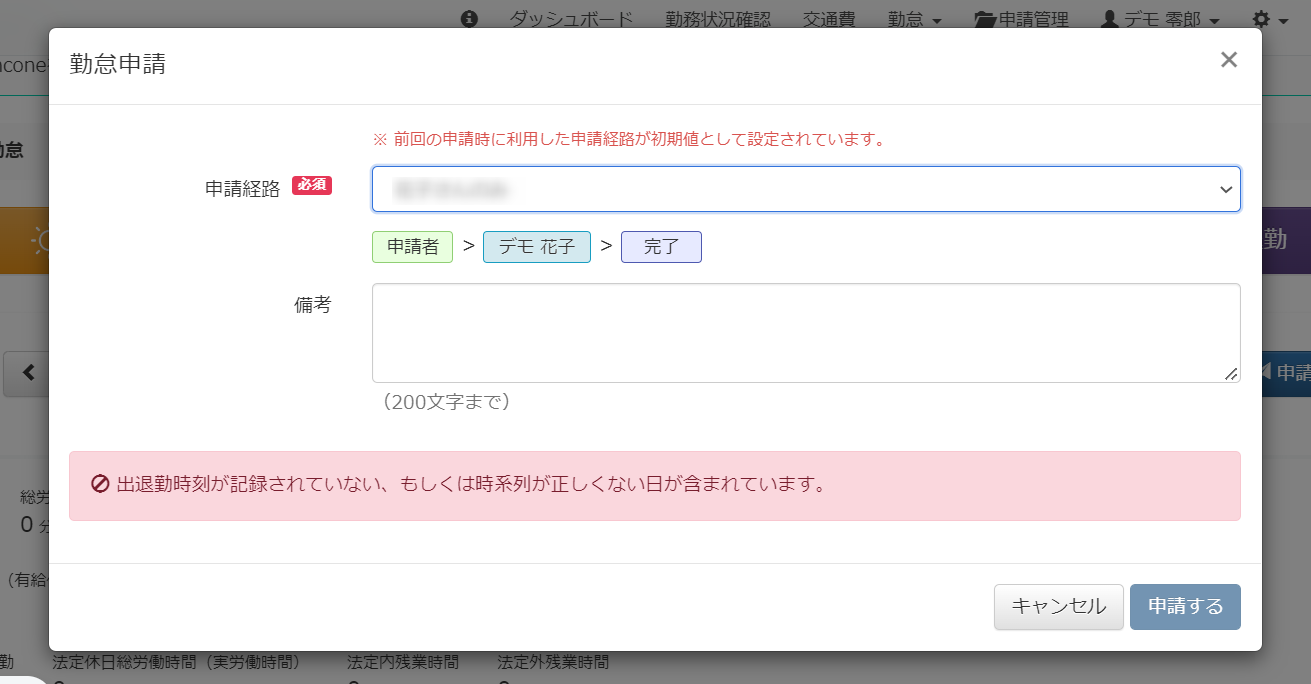This screenshot has width=1311, height=684.
Task: Click the error message about 出退勤時刻
Action: pyautogui.click(x=471, y=485)
